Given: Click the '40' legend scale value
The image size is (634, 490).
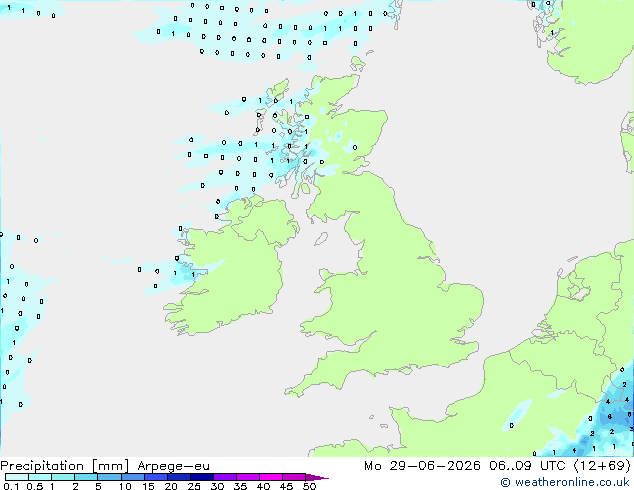Looking at the screenshot, I should [x=263, y=486].
